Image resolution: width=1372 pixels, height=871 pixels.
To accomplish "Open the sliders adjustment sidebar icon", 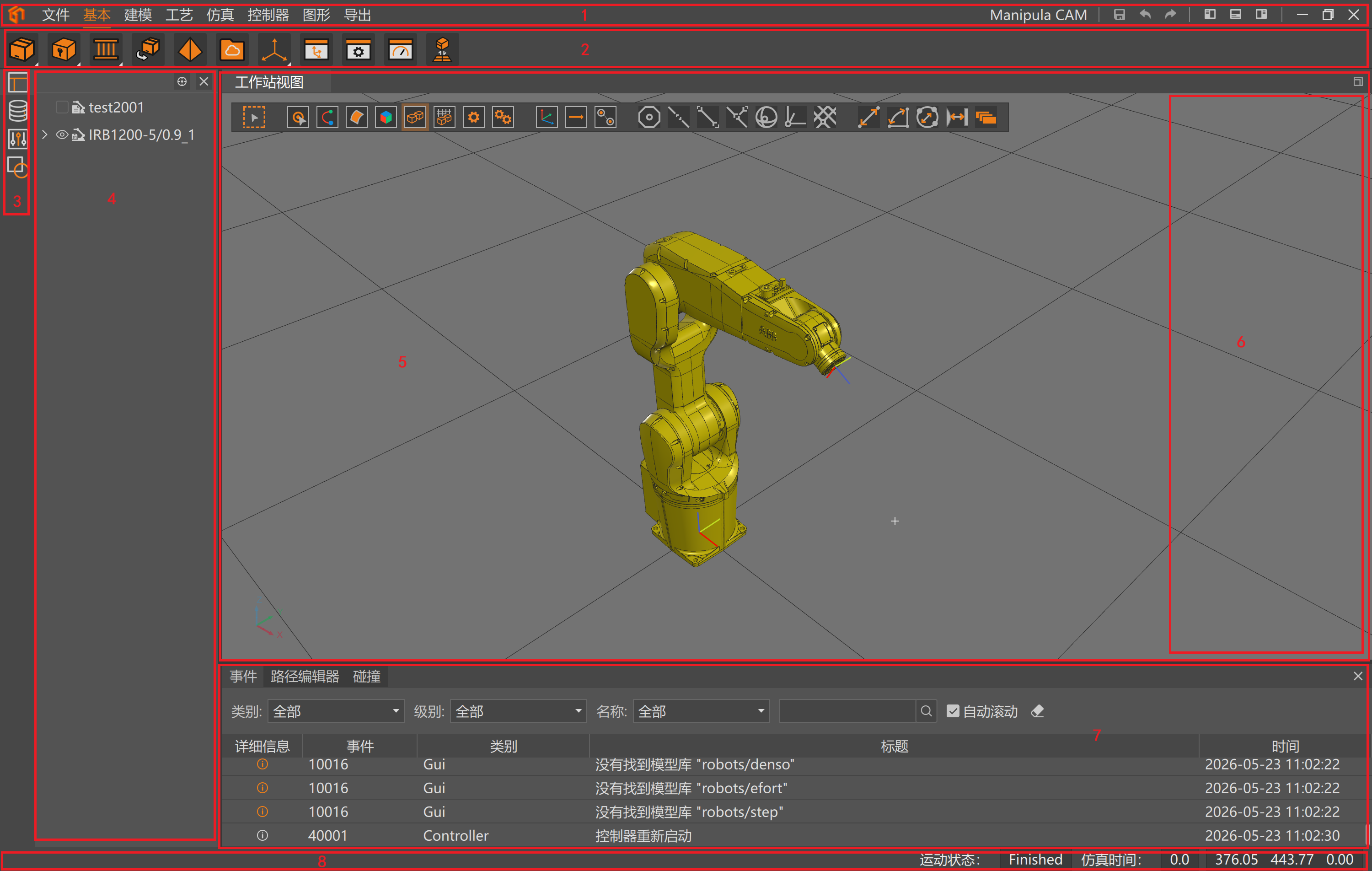I will point(18,139).
